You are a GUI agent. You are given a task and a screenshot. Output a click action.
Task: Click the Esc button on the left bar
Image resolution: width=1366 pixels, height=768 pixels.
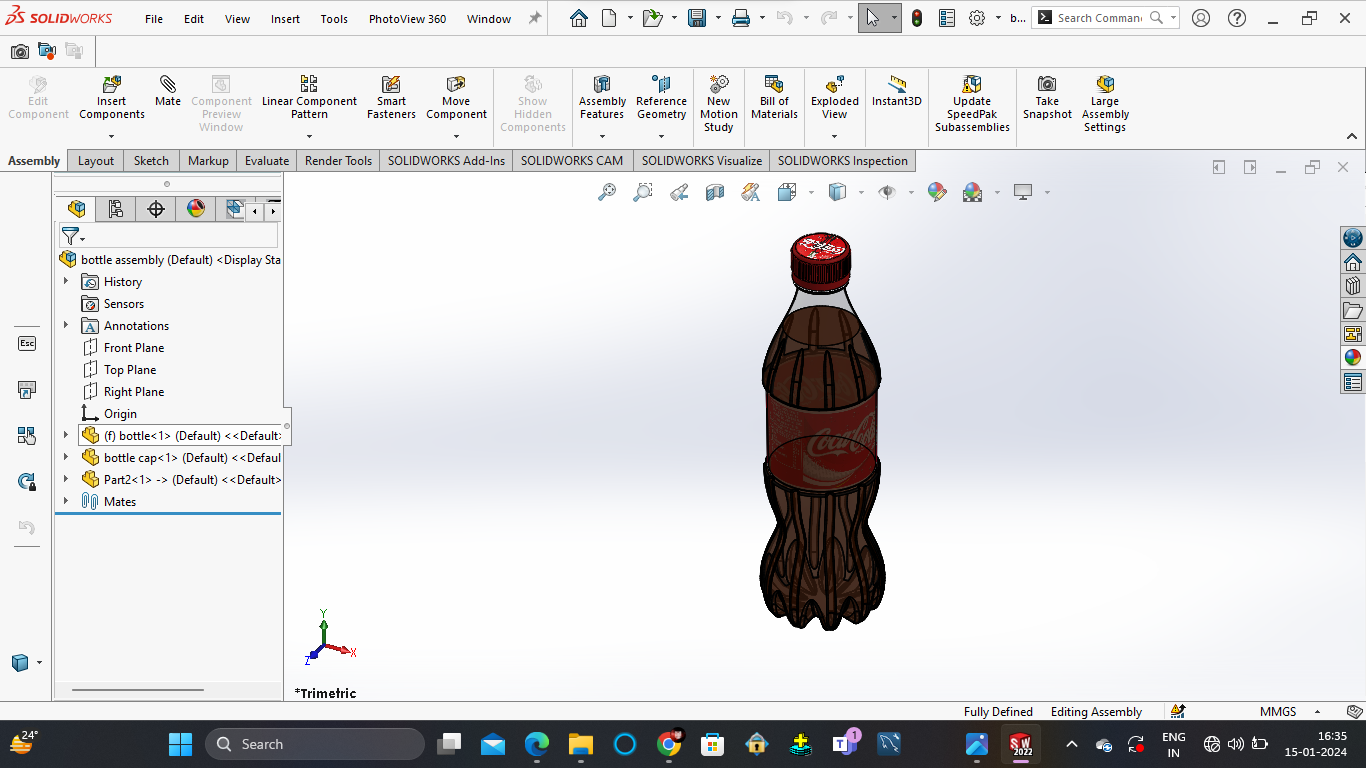pyautogui.click(x=27, y=343)
